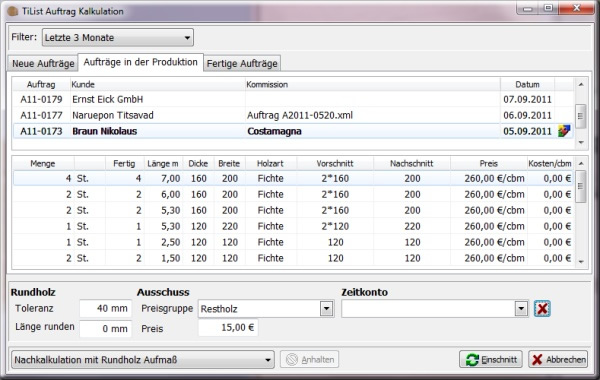Click the red X clear button beside Zeitkonto
Screen dimensions: 600x380
[542, 308]
